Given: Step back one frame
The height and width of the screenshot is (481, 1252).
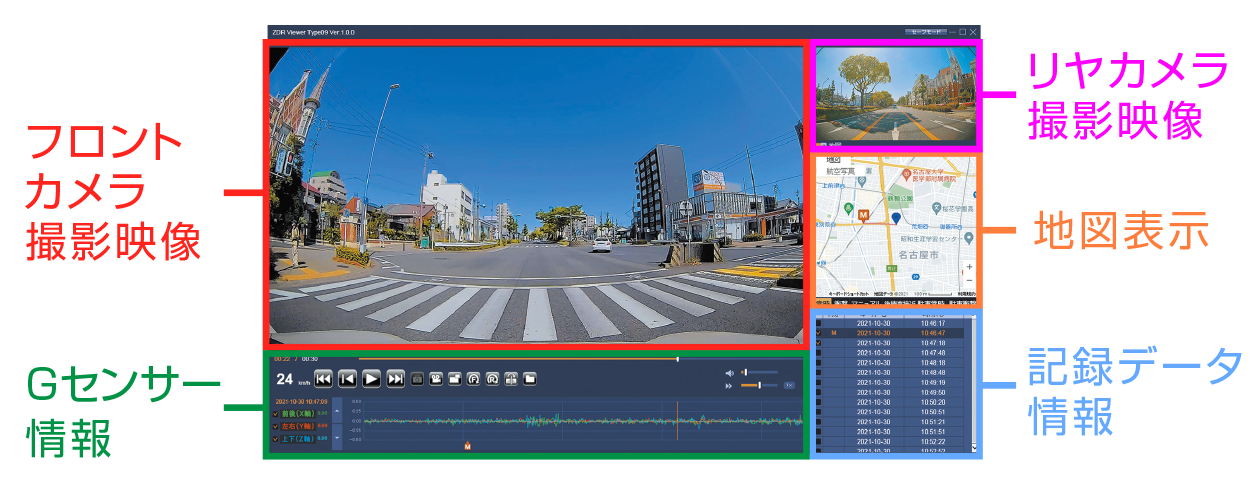Looking at the screenshot, I should click(347, 379).
